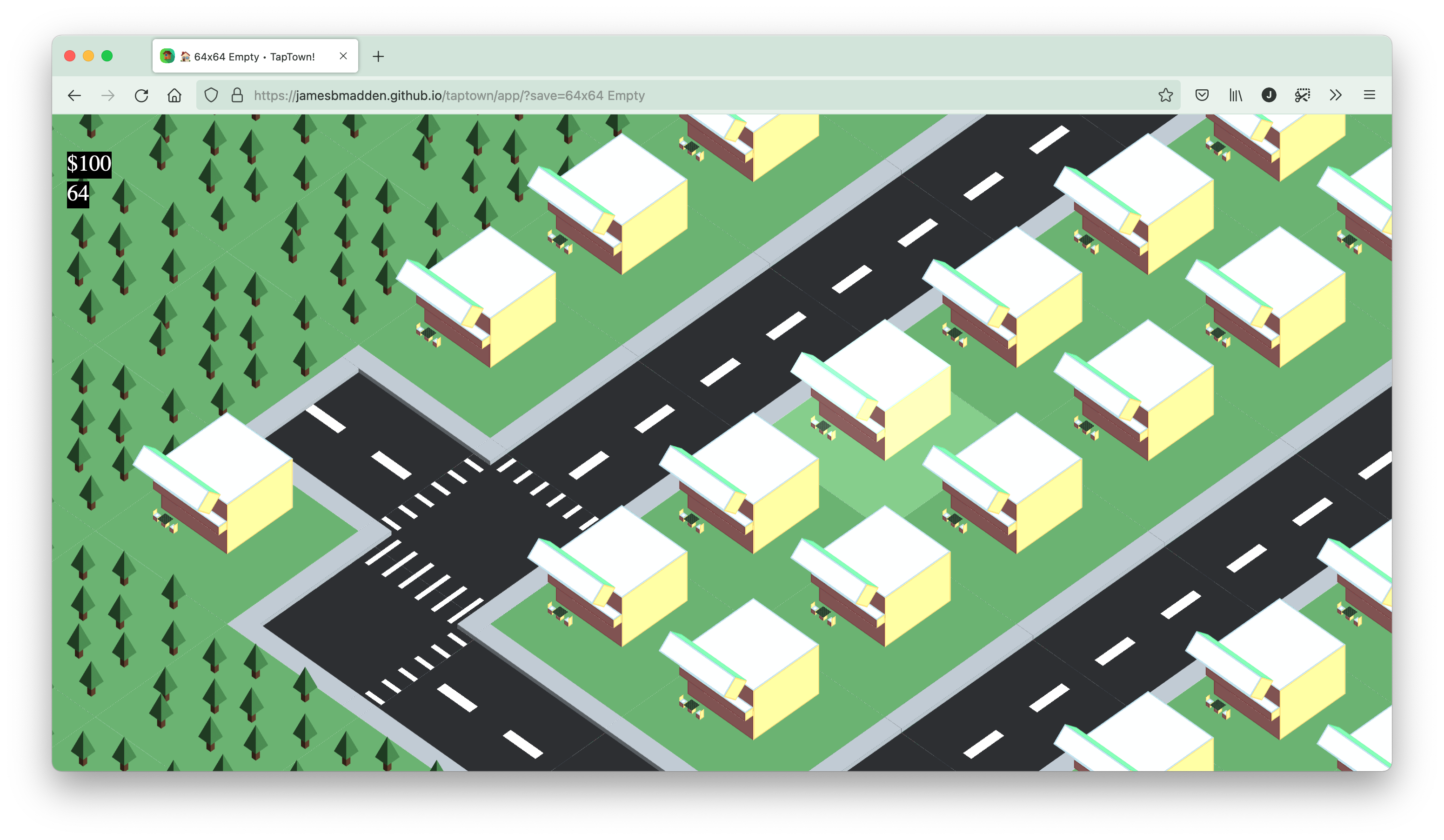Open tracking protection shield icon
The width and height of the screenshot is (1444, 840).
[211, 95]
